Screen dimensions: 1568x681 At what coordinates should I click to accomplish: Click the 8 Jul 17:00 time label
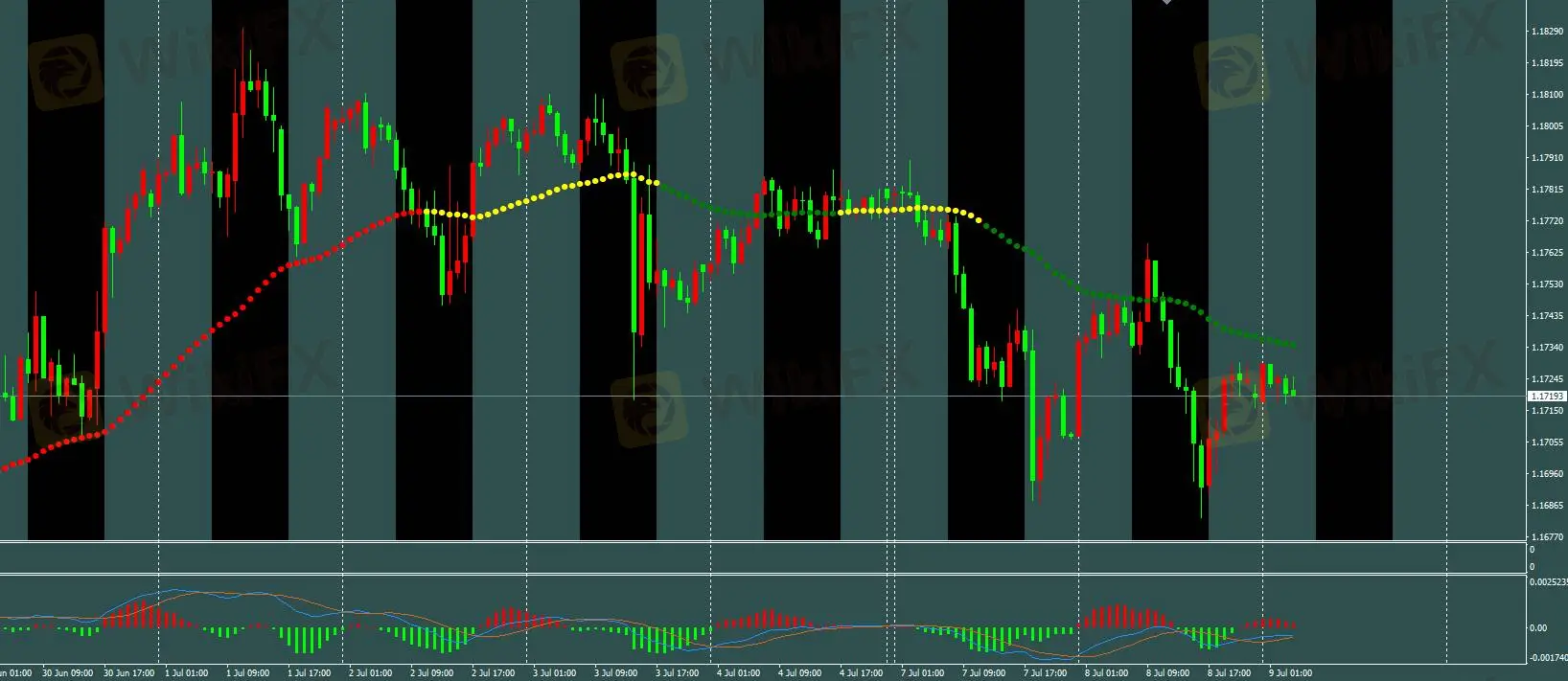pos(1229,673)
